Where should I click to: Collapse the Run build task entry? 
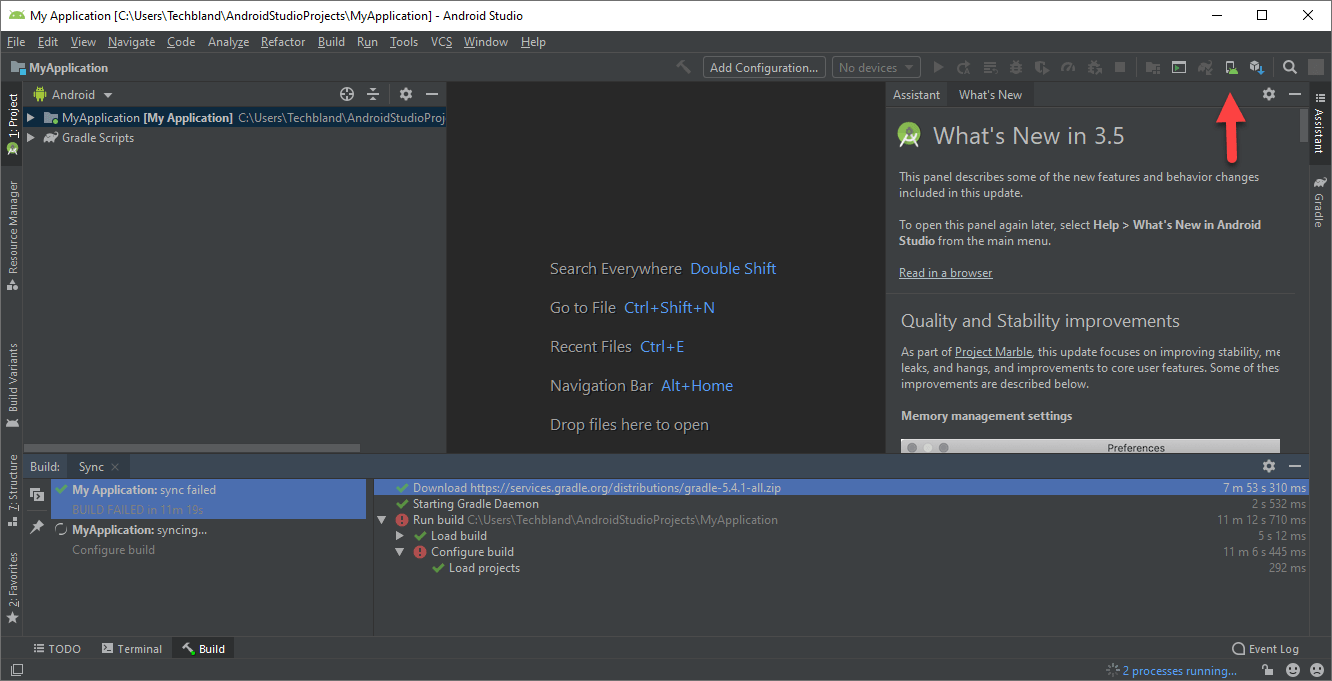click(x=381, y=519)
